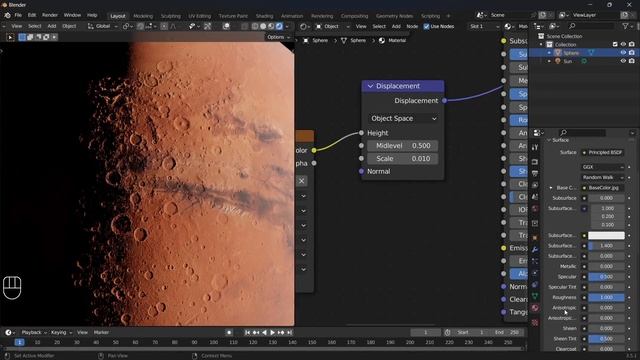
Task: Adjust the Sheen Tint 0.500 slider
Action: pos(606,339)
